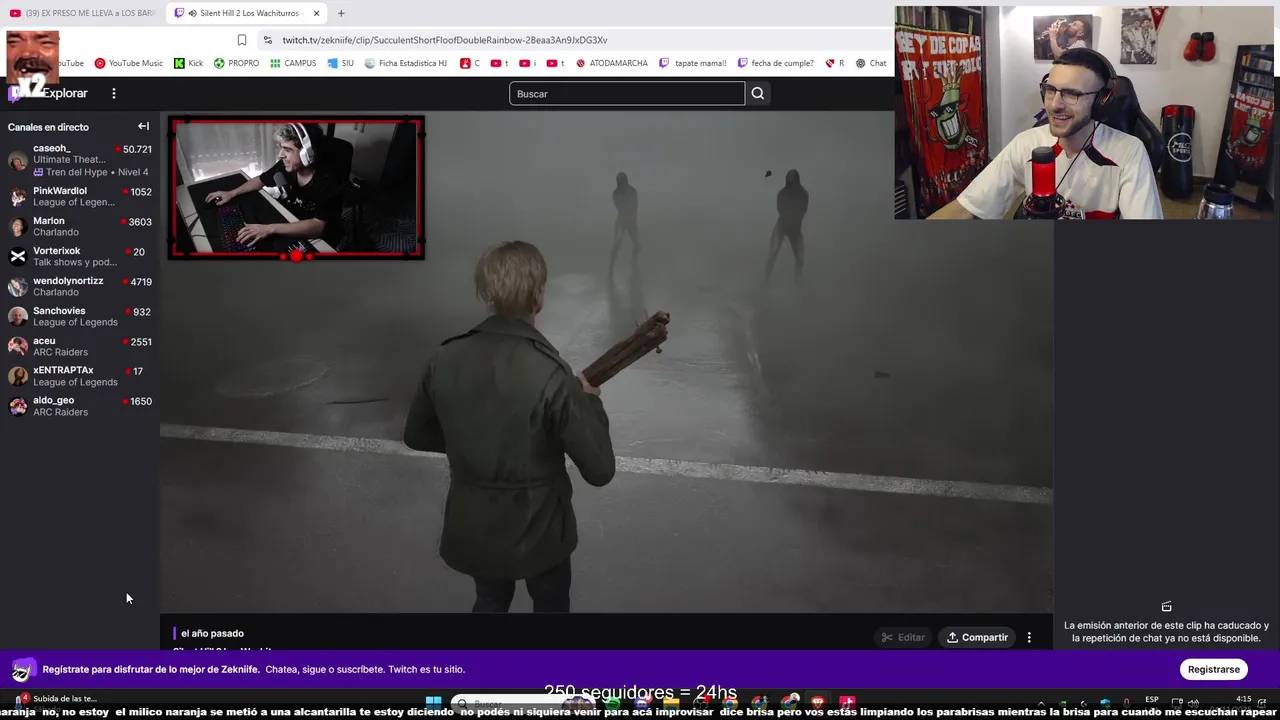Open more options menu beside Compartir
This screenshot has height=720, width=1280.
1029,637
